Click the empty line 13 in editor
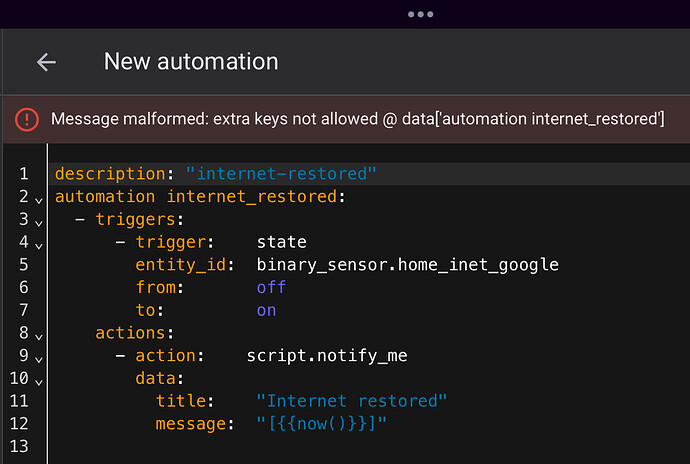Image resolution: width=690 pixels, height=464 pixels. point(300,446)
